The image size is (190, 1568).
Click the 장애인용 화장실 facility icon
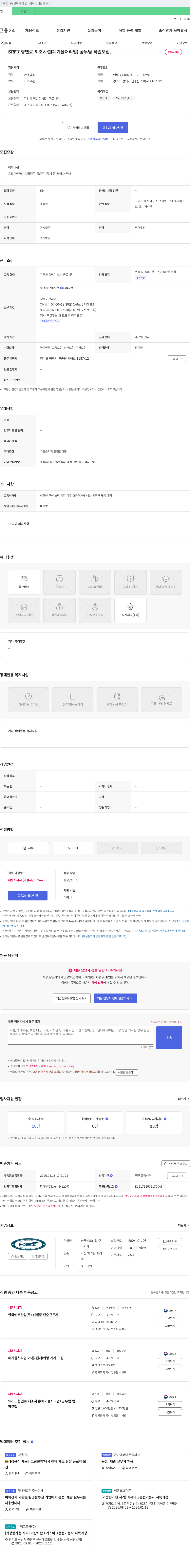pos(117,700)
